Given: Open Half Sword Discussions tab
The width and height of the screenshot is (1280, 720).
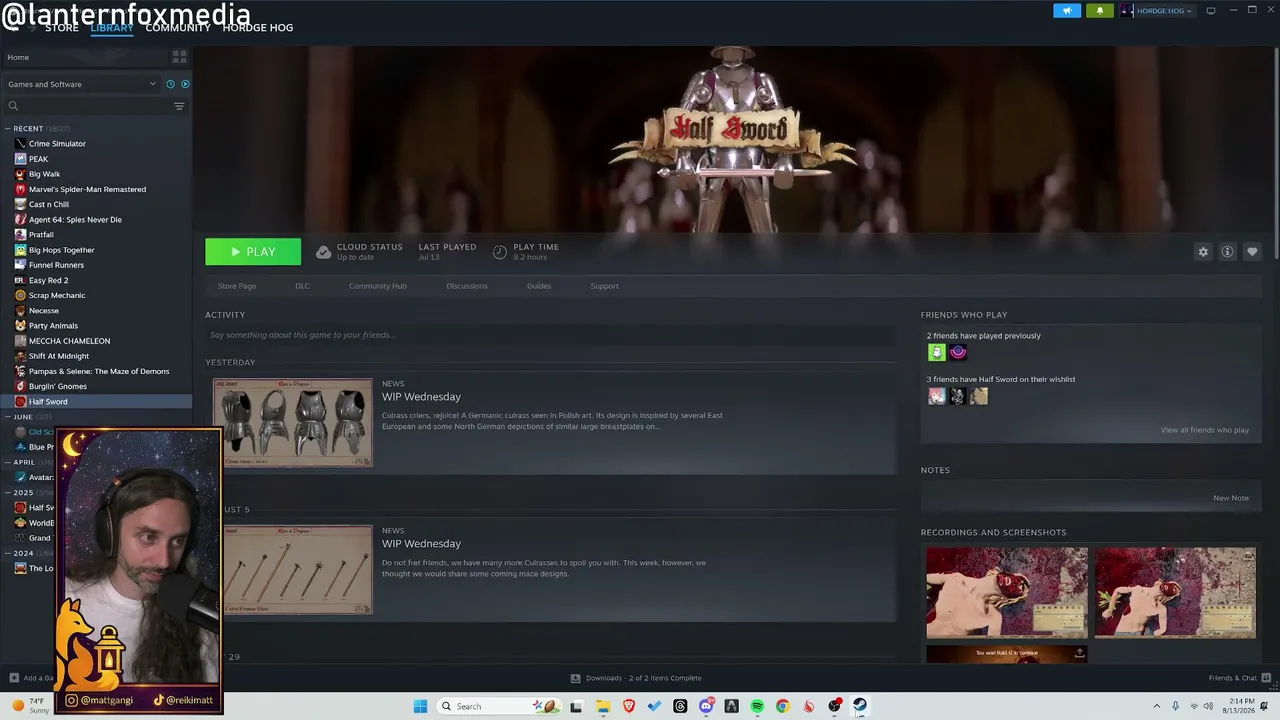Looking at the screenshot, I should click(467, 286).
